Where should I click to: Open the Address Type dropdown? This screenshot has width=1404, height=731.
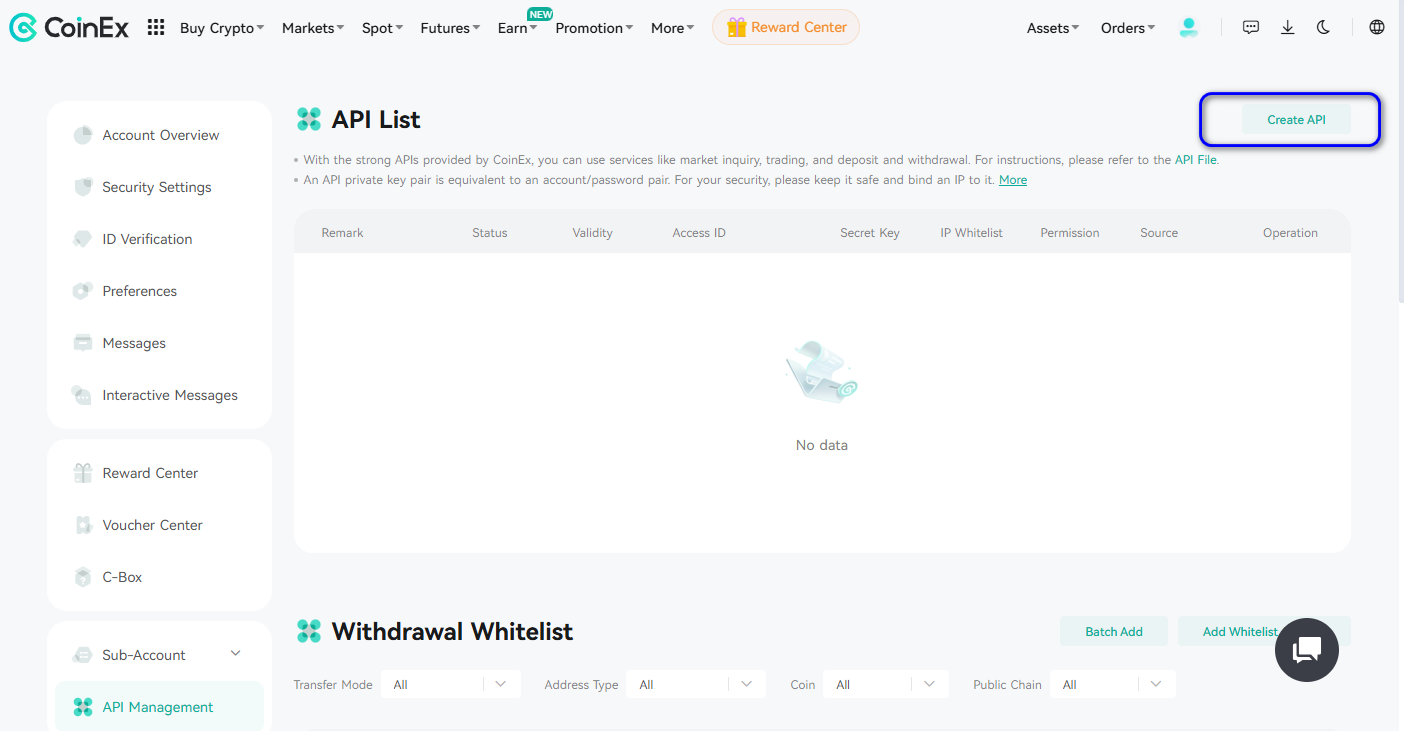(695, 685)
